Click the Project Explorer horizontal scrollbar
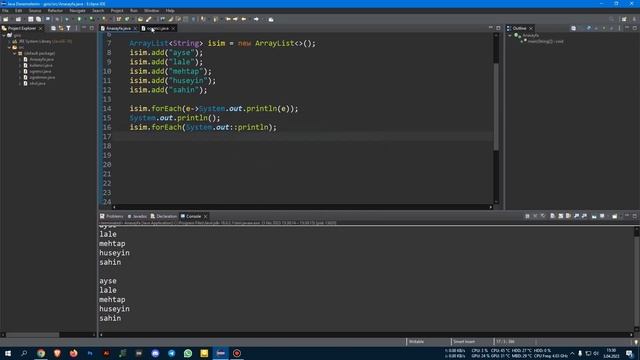Viewport: 640px width, 360px height. pyautogui.click(x=33, y=335)
